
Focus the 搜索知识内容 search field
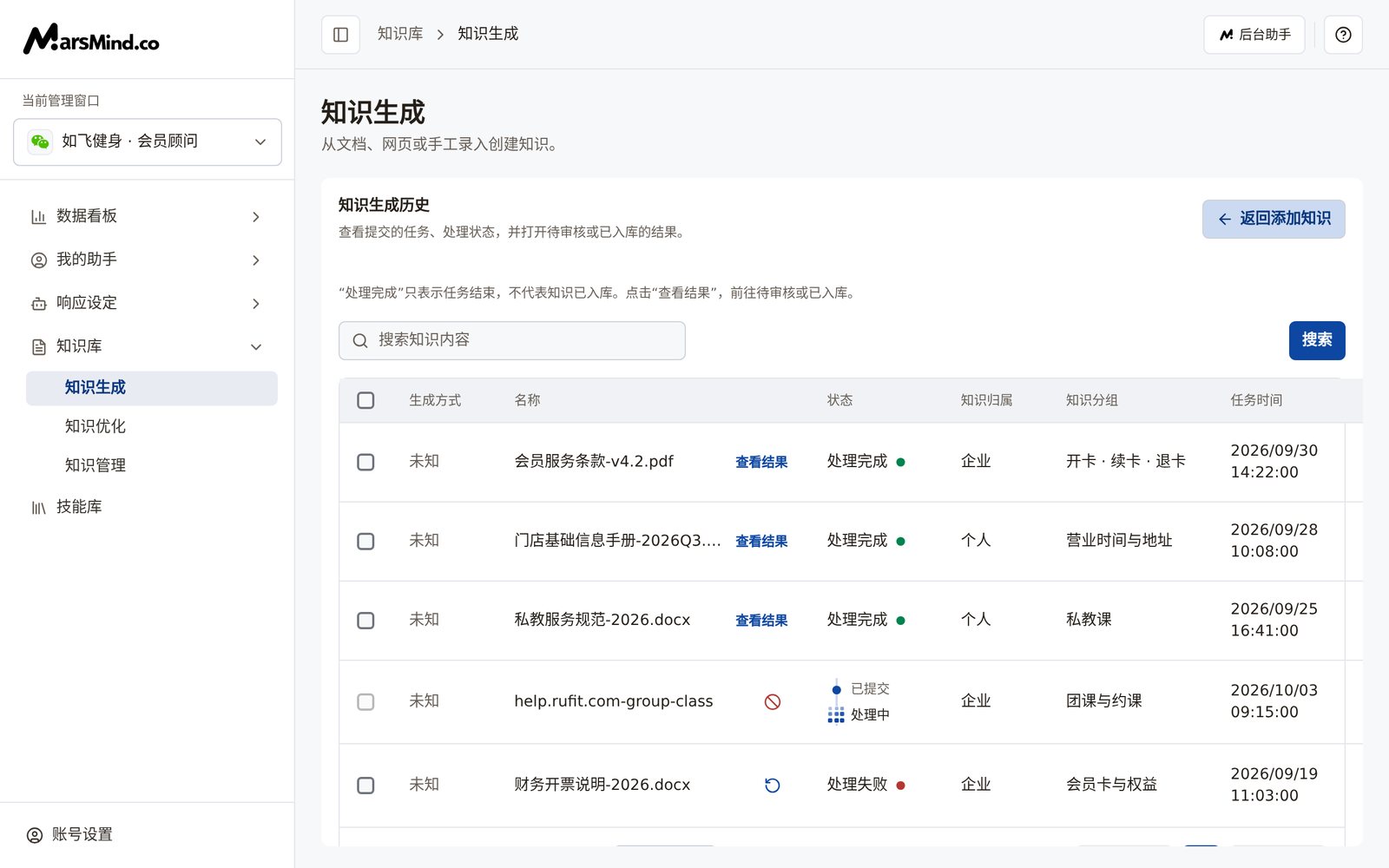(512, 340)
